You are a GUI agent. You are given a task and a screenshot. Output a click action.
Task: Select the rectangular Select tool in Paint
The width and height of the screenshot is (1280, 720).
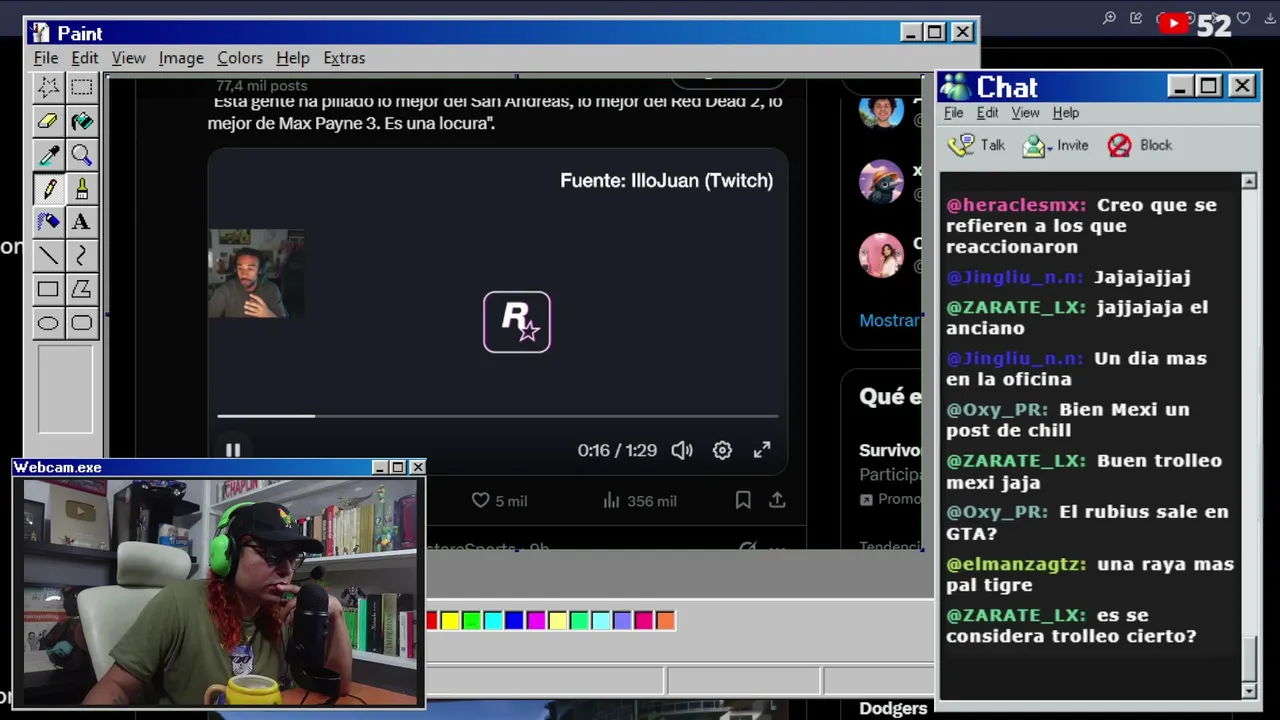(82, 87)
